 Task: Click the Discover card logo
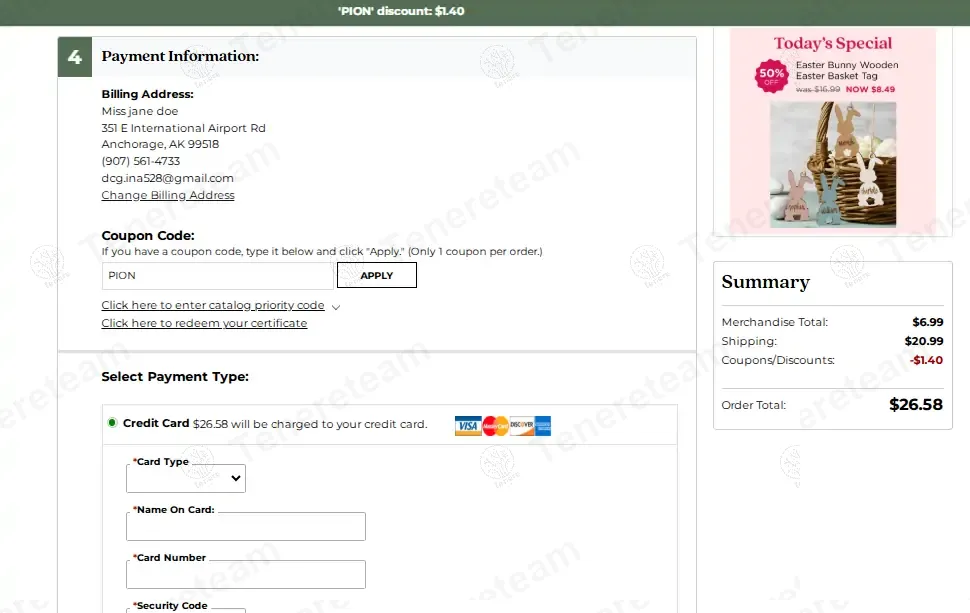point(521,426)
